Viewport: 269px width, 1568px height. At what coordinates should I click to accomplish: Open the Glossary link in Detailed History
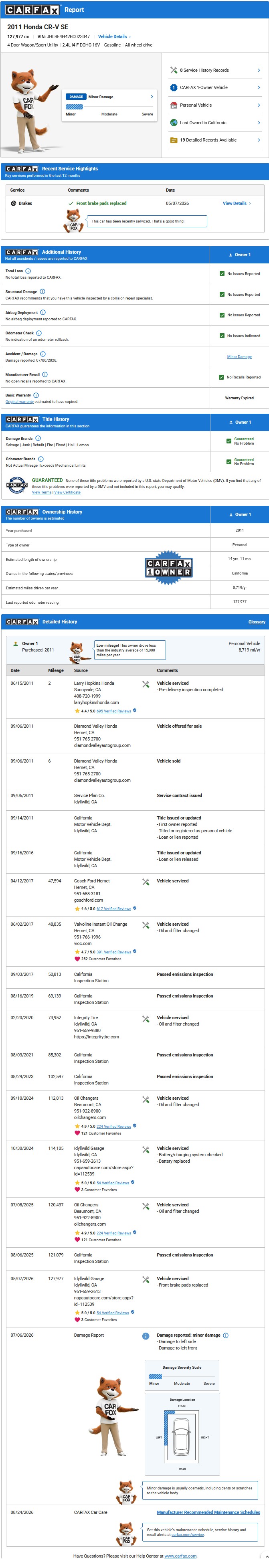tap(257, 622)
